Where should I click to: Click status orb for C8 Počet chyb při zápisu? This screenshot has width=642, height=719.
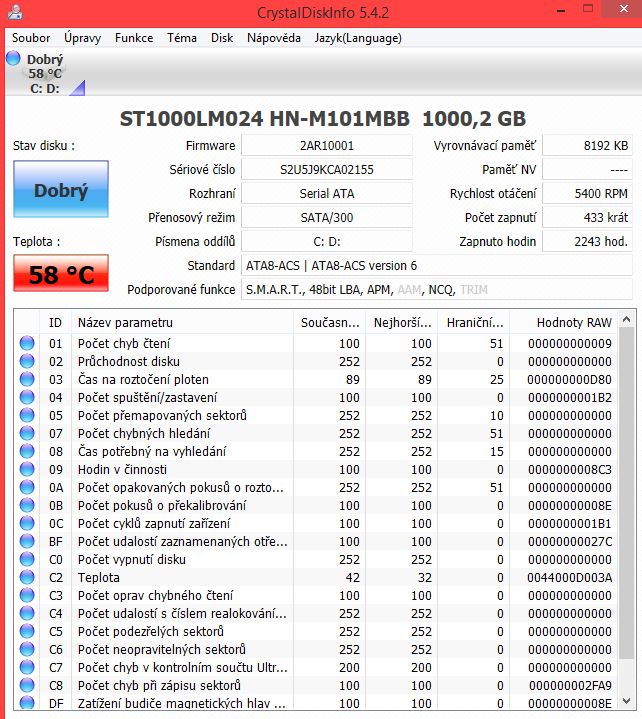pyautogui.click(x=27, y=685)
